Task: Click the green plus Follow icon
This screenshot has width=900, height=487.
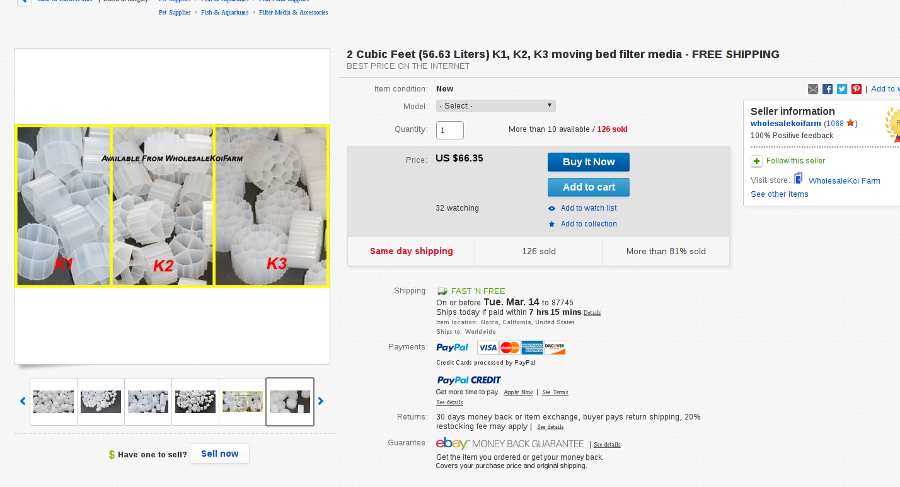Action: 757,160
